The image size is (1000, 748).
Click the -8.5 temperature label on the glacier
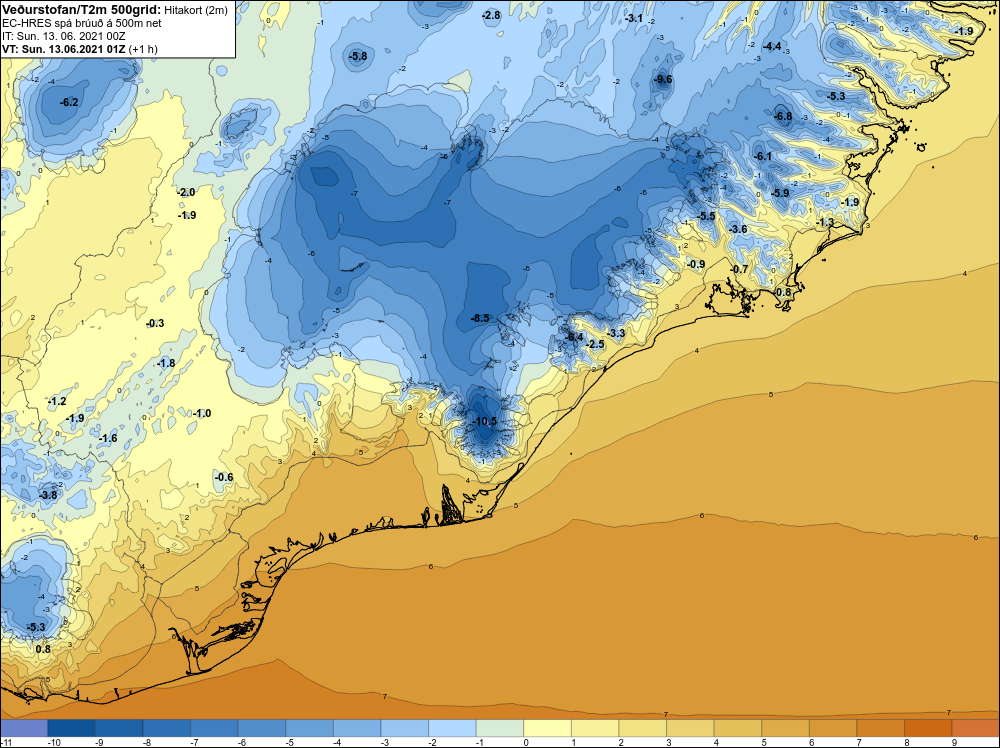coord(480,318)
